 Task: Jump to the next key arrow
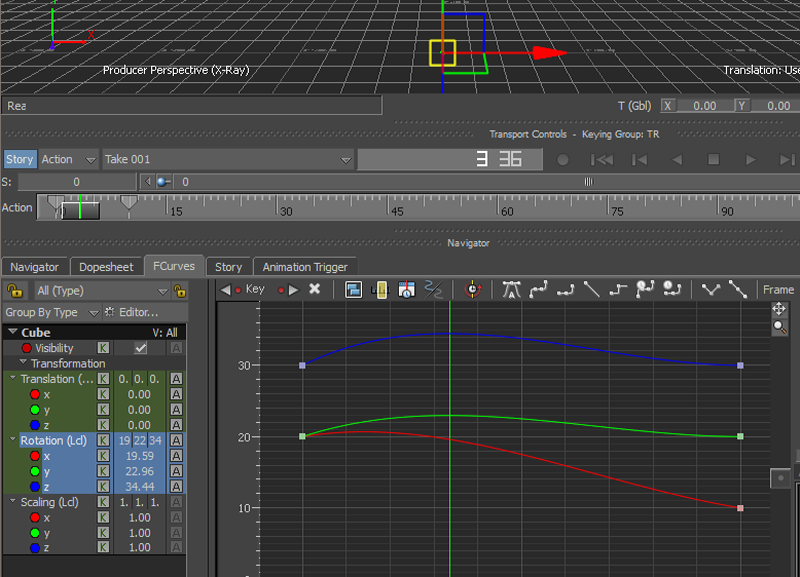pyautogui.click(x=293, y=290)
